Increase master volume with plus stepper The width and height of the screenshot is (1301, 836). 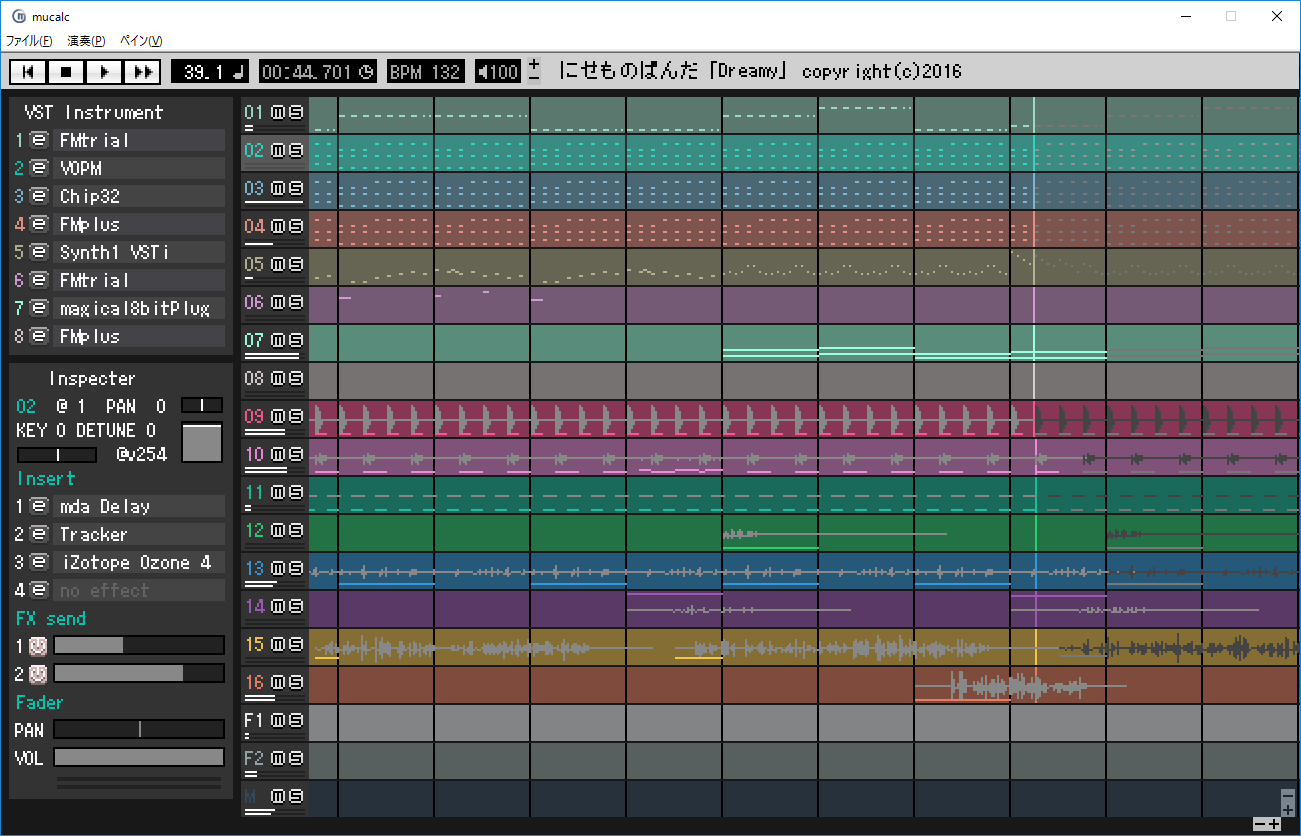click(534, 65)
